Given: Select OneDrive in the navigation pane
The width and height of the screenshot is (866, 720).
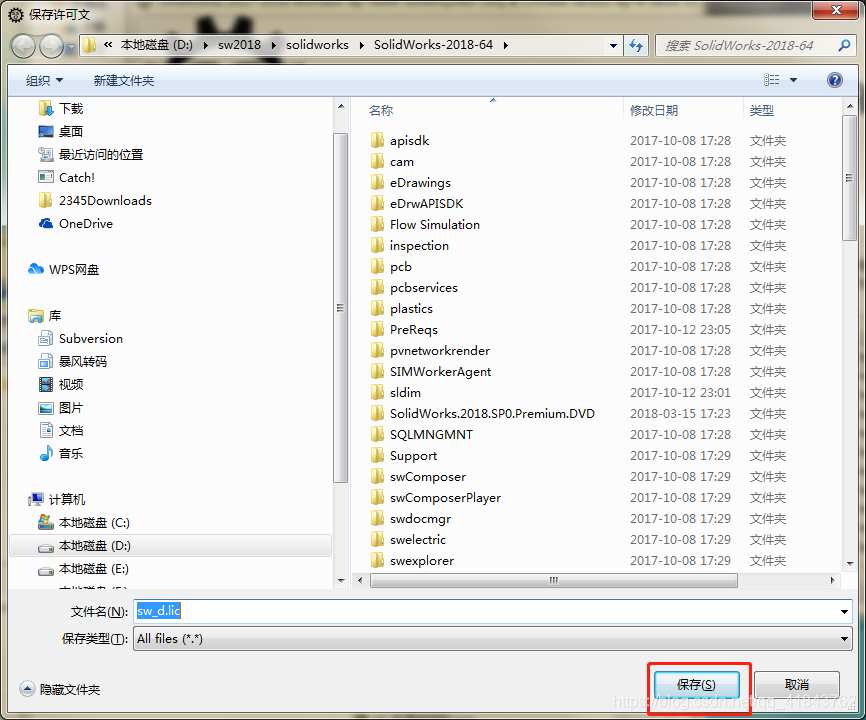Looking at the screenshot, I should [76, 224].
